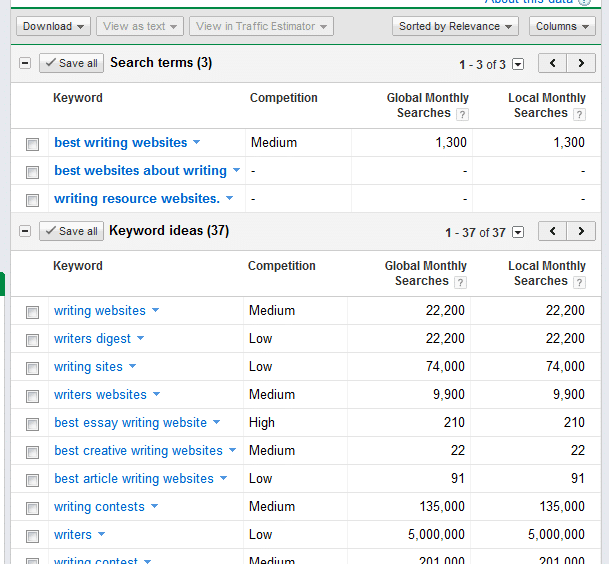This screenshot has width=609, height=564.
Task: Click Save all for Keyword ideas
Action: [71, 231]
